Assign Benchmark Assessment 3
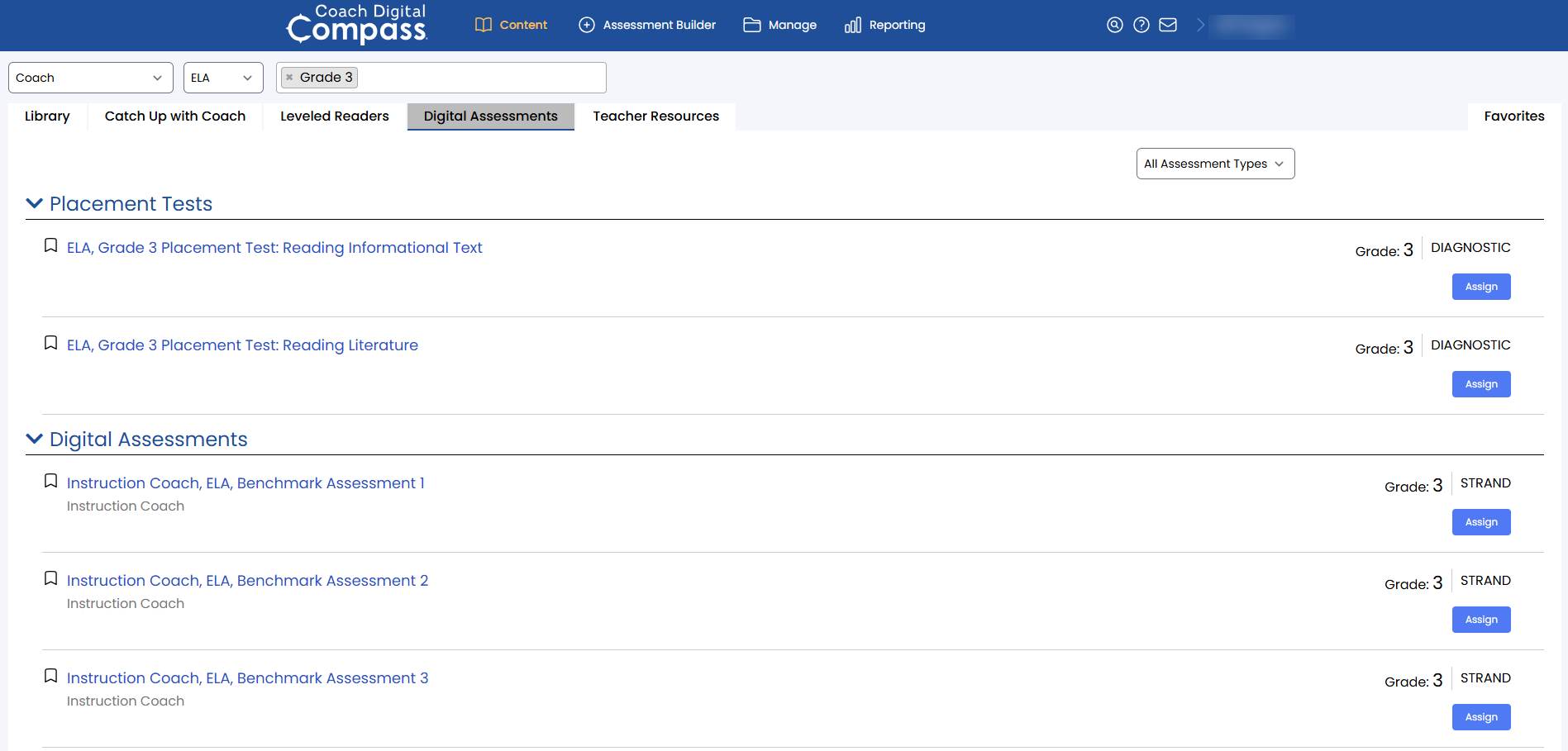The width and height of the screenshot is (1568, 751). (x=1481, y=717)
